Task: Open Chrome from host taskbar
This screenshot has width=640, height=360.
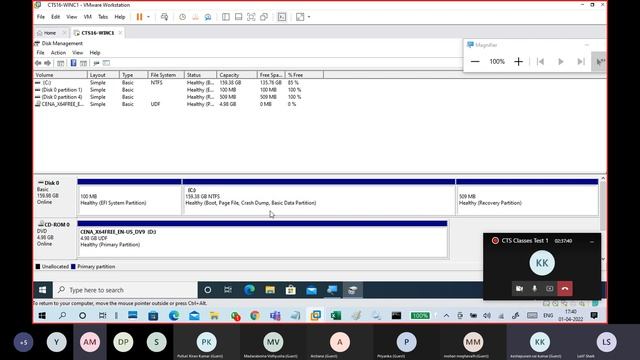Action: point(255,316)
